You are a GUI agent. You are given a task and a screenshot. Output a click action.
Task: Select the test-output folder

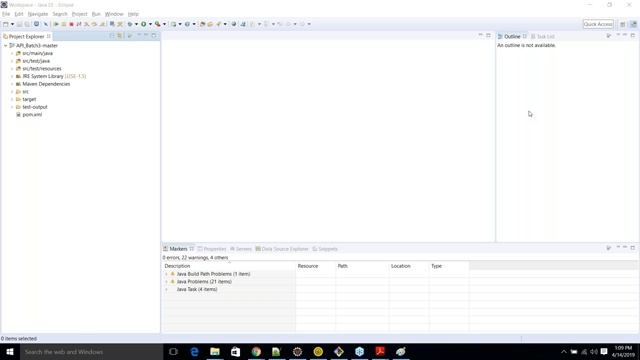(35, 107)
